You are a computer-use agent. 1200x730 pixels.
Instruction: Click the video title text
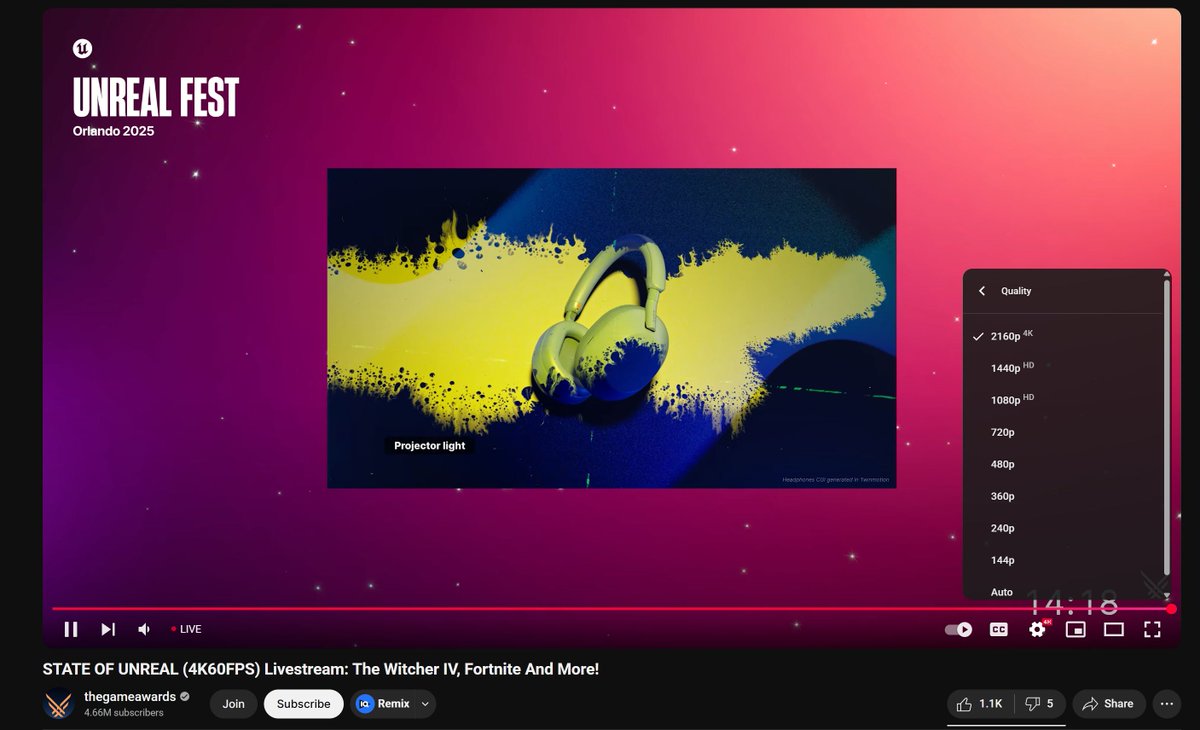click(x=320, y=668)
